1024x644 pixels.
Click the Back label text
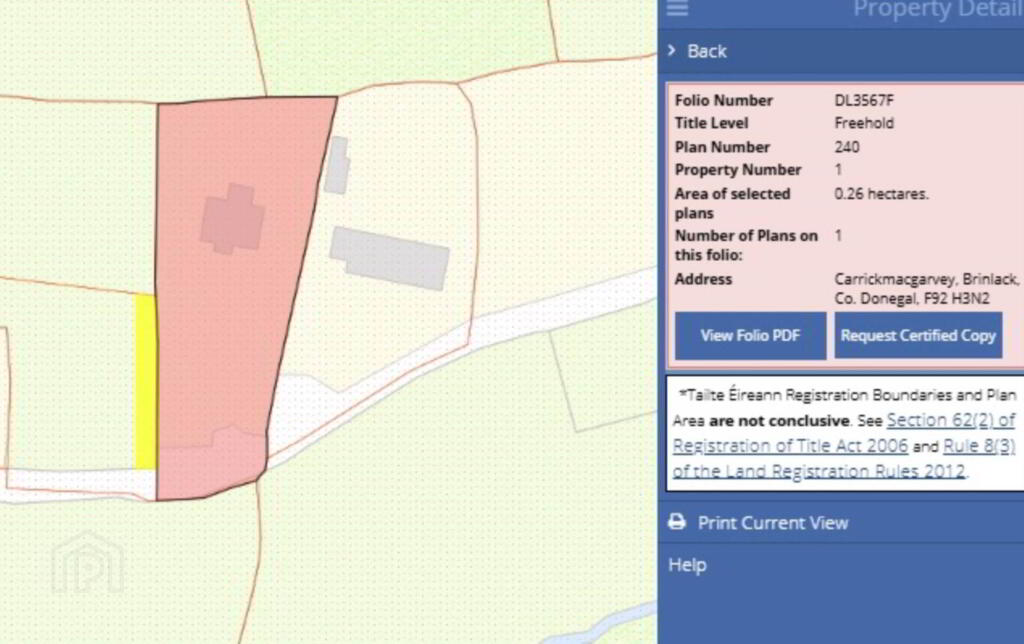tap(707, 51)
